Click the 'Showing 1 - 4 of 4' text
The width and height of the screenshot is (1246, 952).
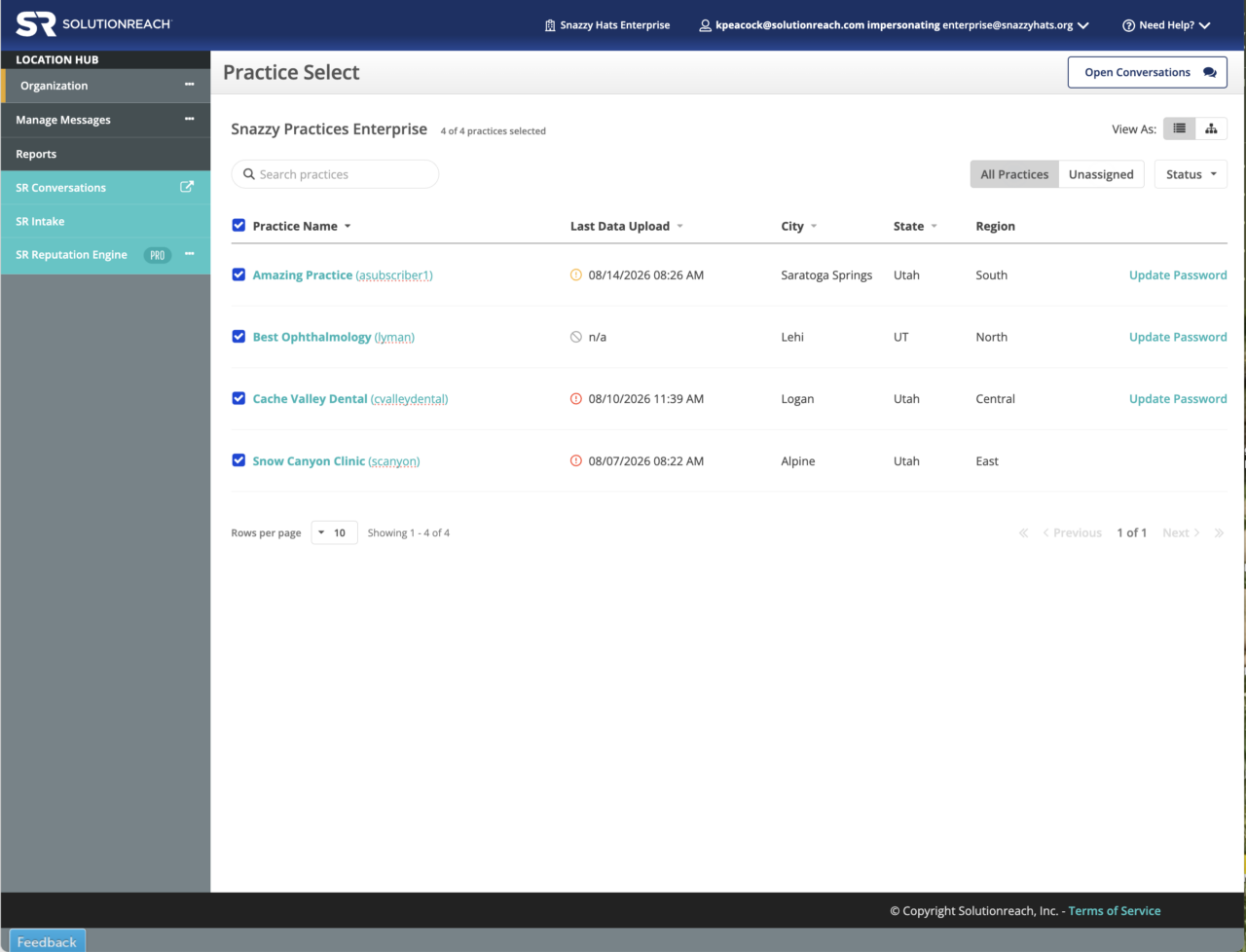point(409,533)
